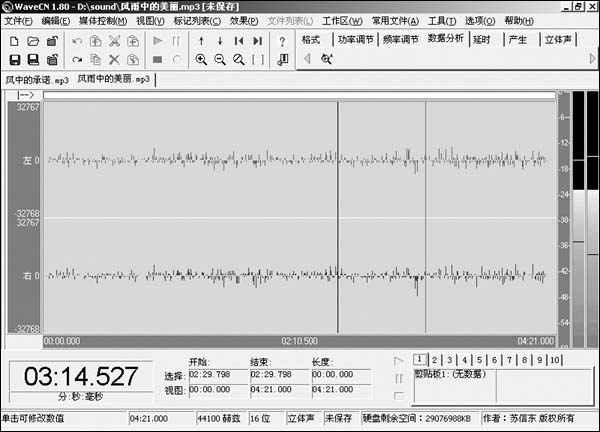Click the selection 开始 start time field

click(214, 375)
